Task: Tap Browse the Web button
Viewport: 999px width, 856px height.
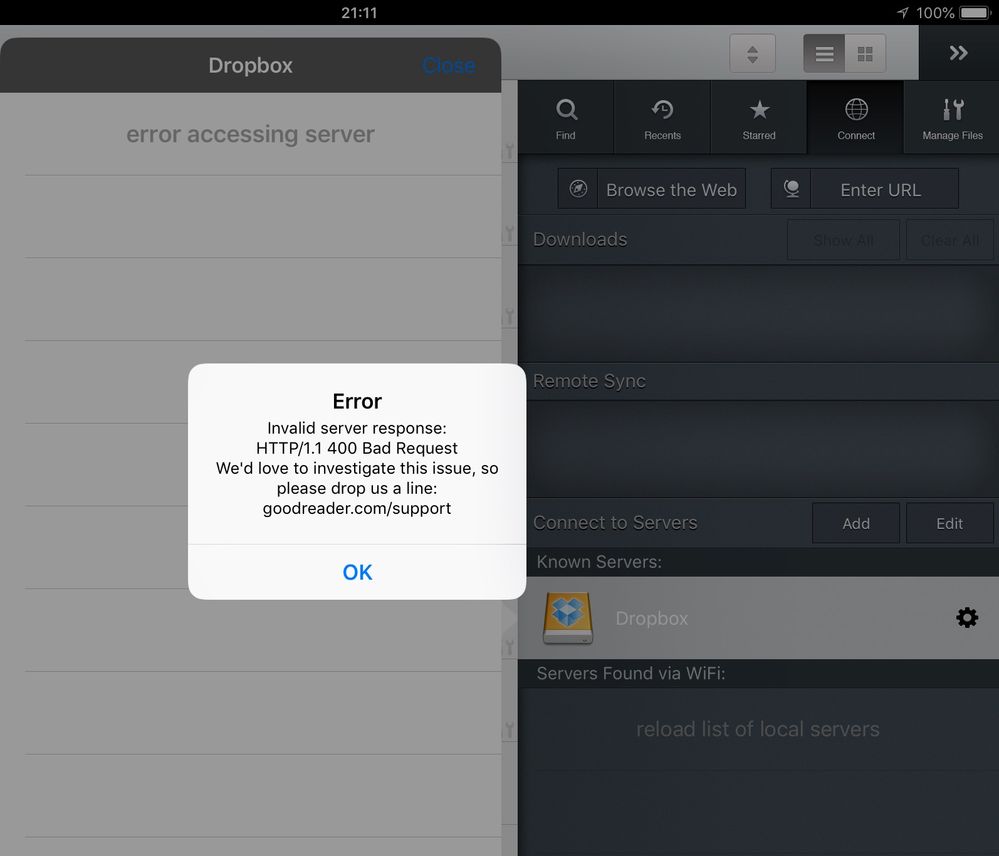Action: 652,189
